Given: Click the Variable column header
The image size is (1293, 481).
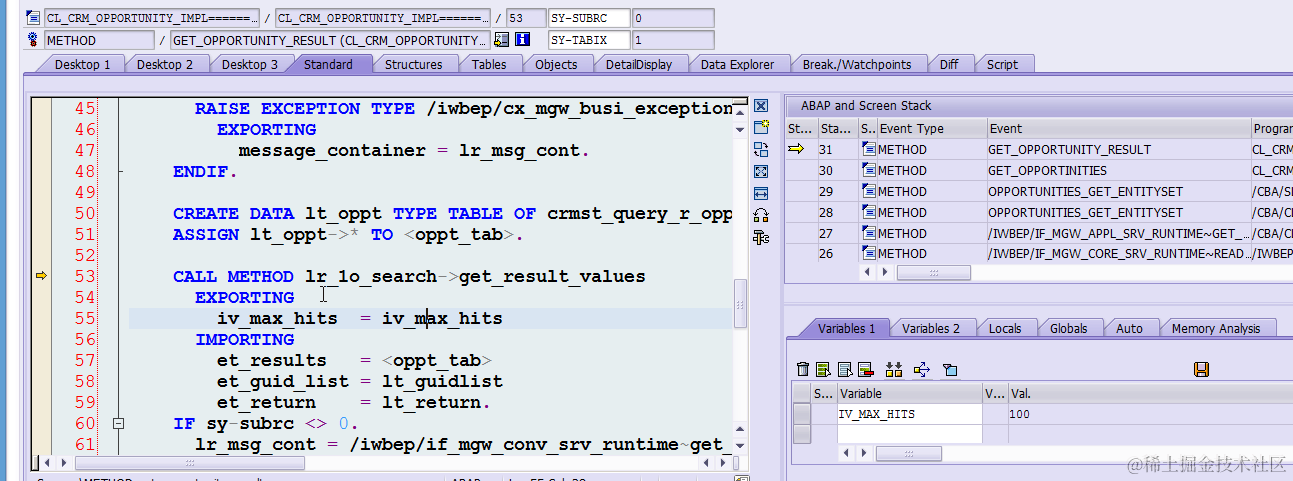Looking at the screenshot, I should pyautogui.click(x=909, y=394).
